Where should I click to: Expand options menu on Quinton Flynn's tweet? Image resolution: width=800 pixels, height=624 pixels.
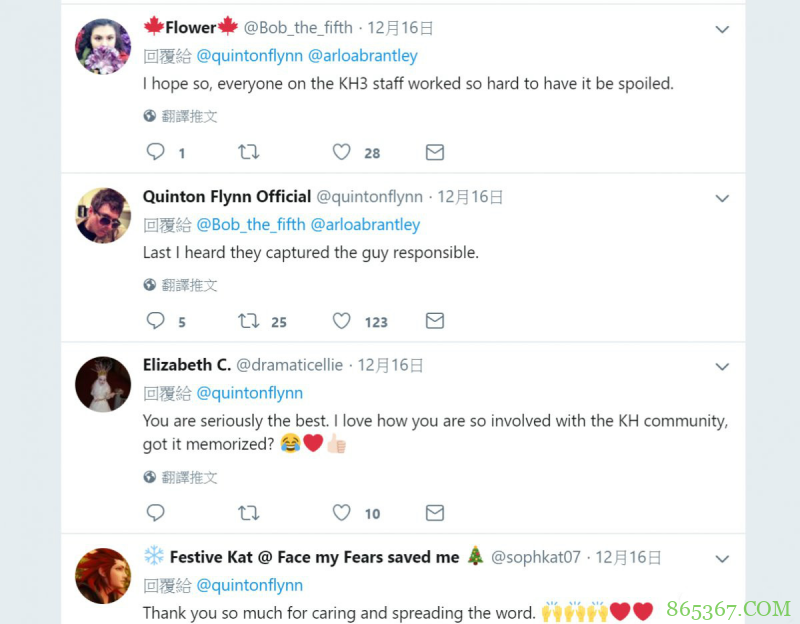coord(722,199)
